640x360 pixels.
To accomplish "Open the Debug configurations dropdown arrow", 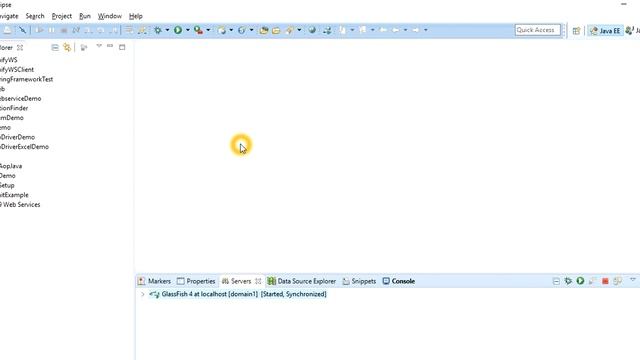I will 167,30.
